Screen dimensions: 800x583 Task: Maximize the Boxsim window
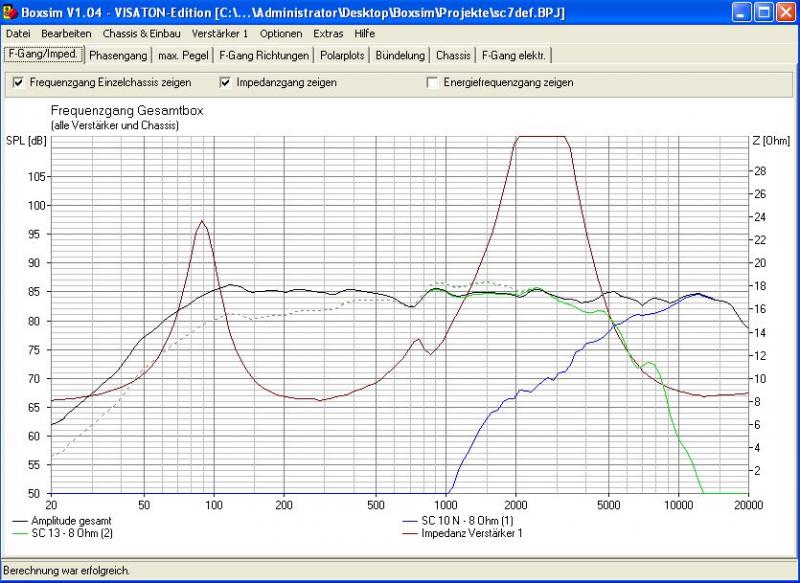tap(762, 13)
